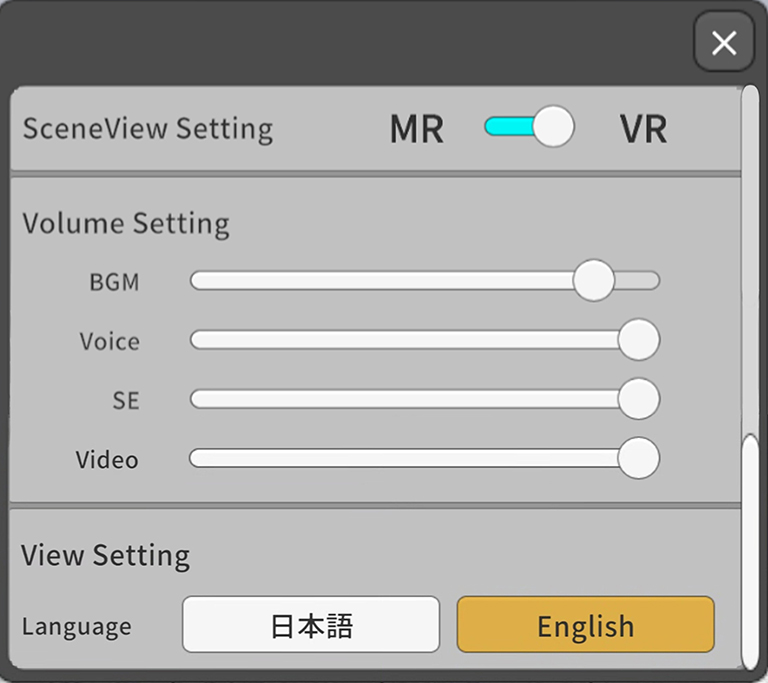Click the Video volume slider handle

tap(638, 459)
